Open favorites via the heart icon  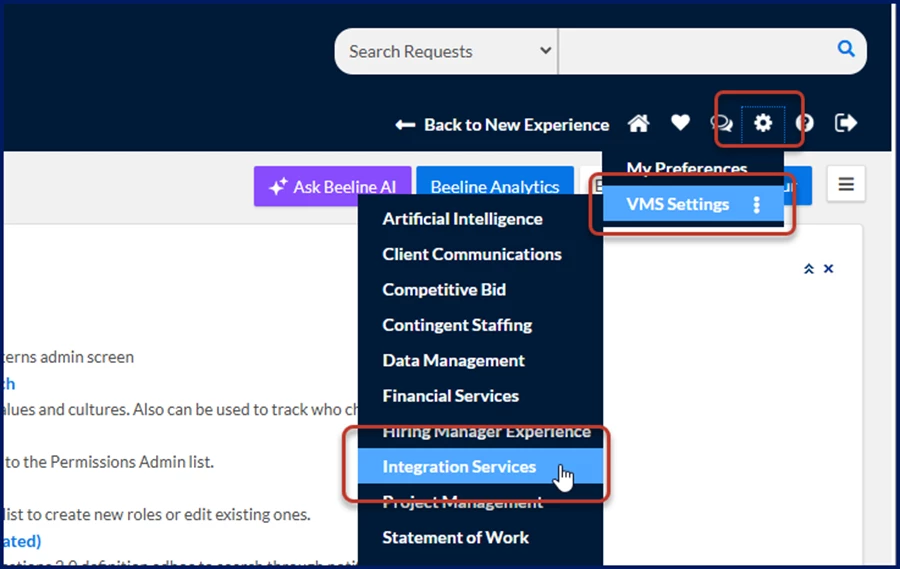[x=680, y=122]
